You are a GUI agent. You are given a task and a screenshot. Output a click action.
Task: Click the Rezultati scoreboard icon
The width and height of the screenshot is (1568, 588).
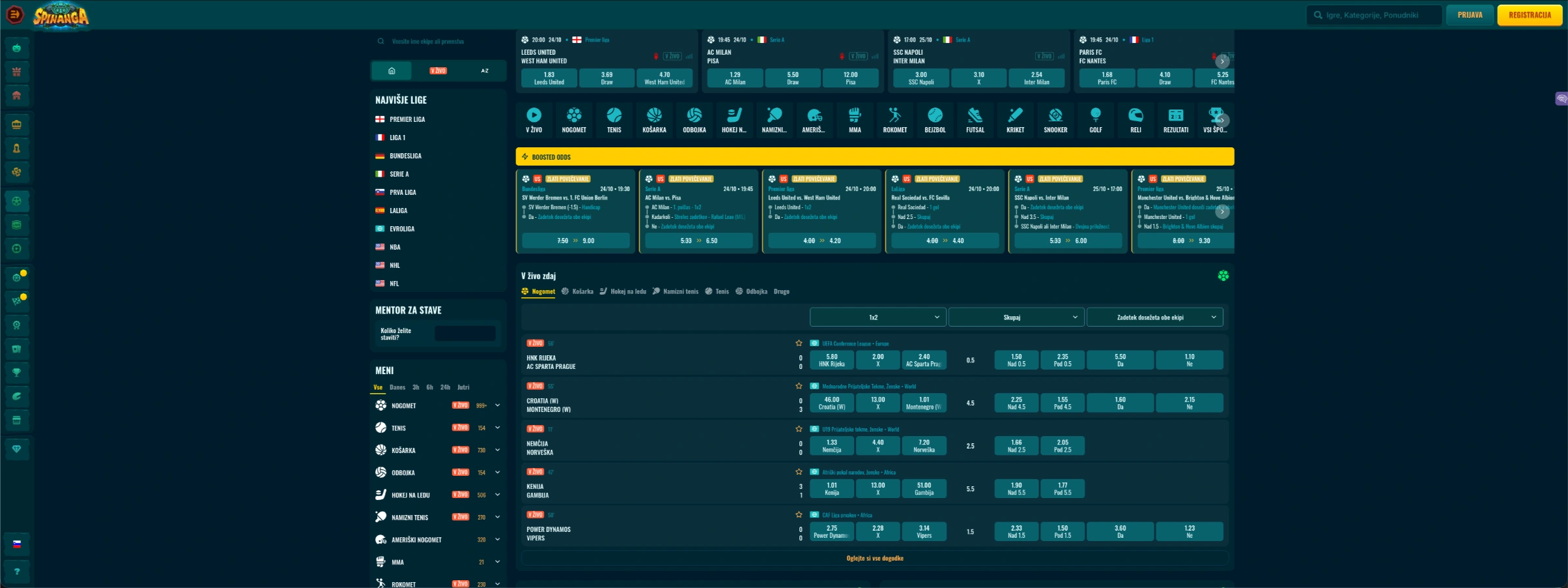pos(1175,120)
